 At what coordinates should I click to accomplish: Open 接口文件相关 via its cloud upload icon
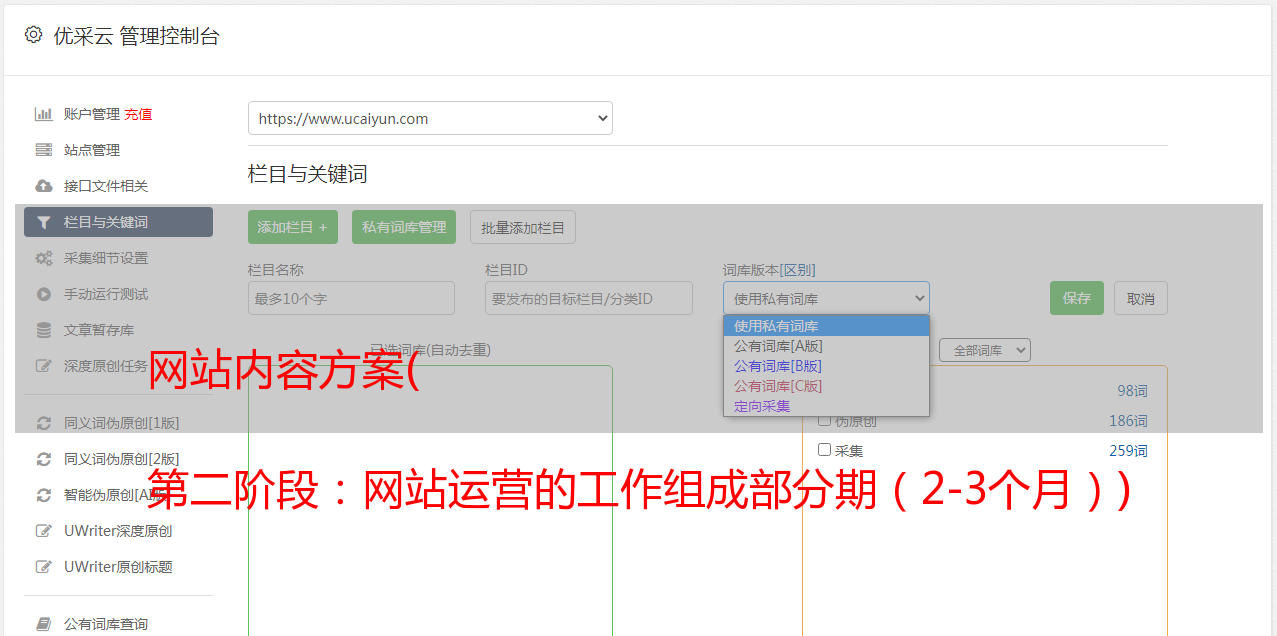click(x=43, y=186)
